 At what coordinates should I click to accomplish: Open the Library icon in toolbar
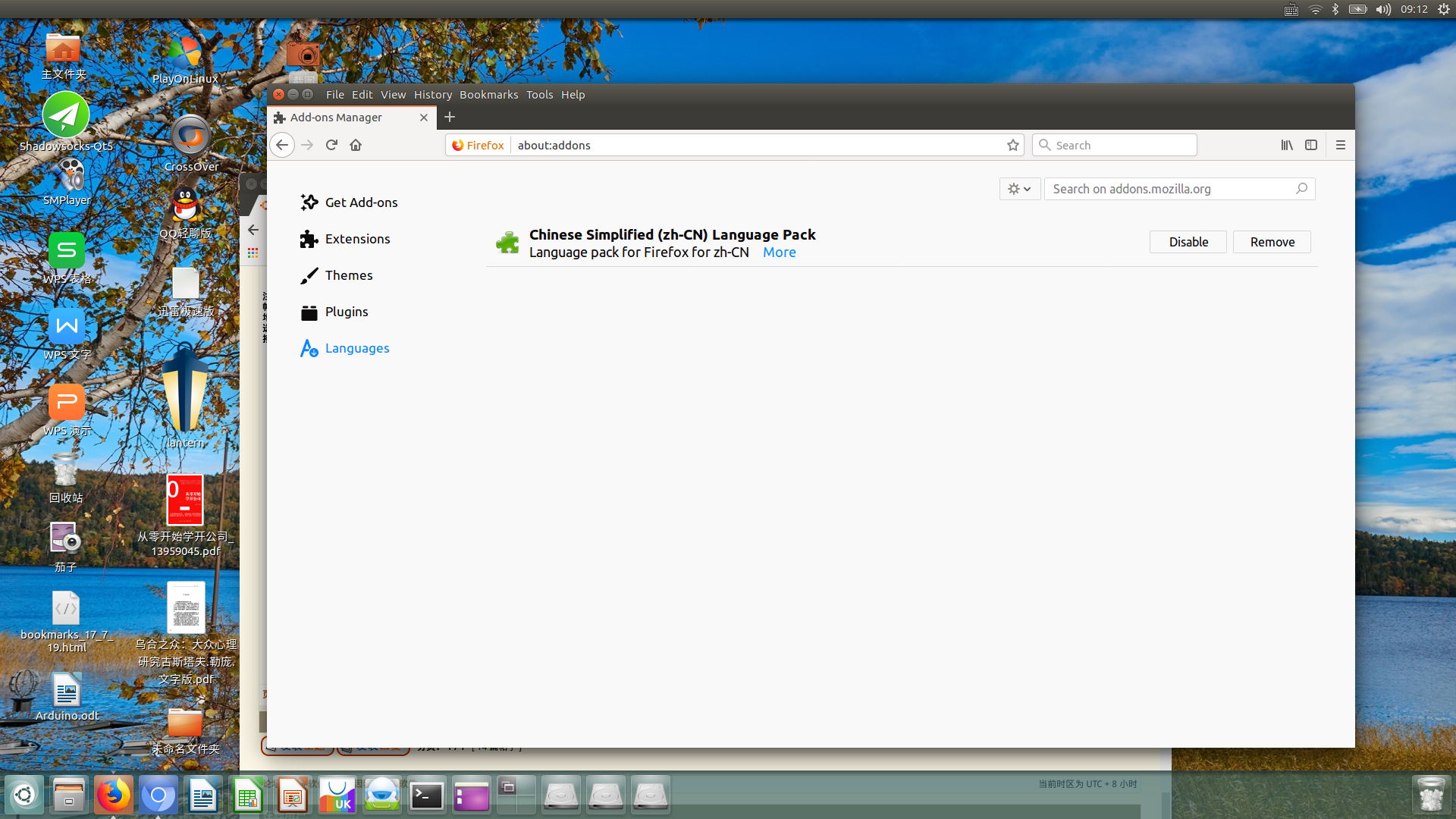click(1287, 145)
